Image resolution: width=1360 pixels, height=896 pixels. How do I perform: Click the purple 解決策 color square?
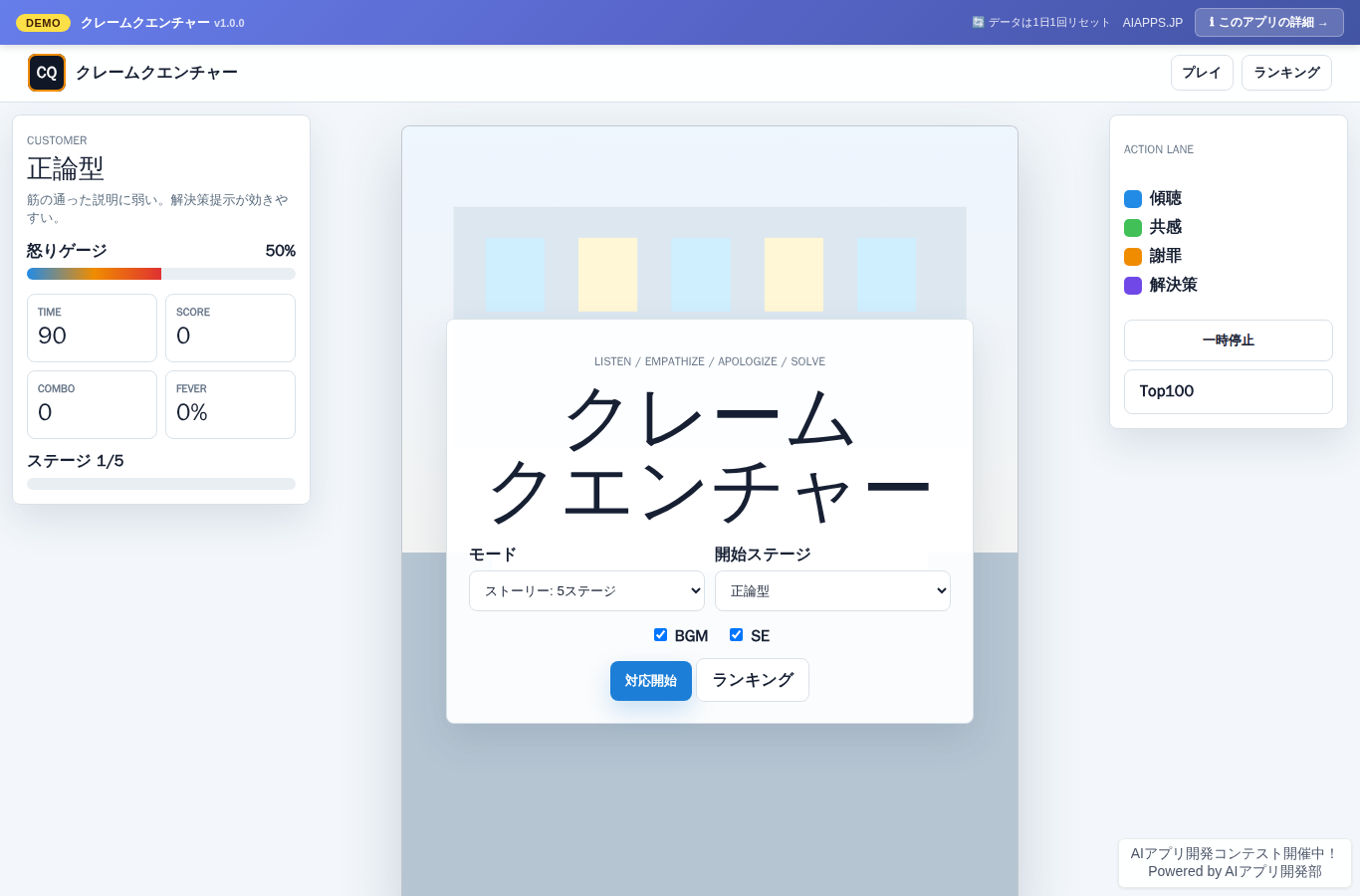pyautogui.click(x=1133, y=286)
